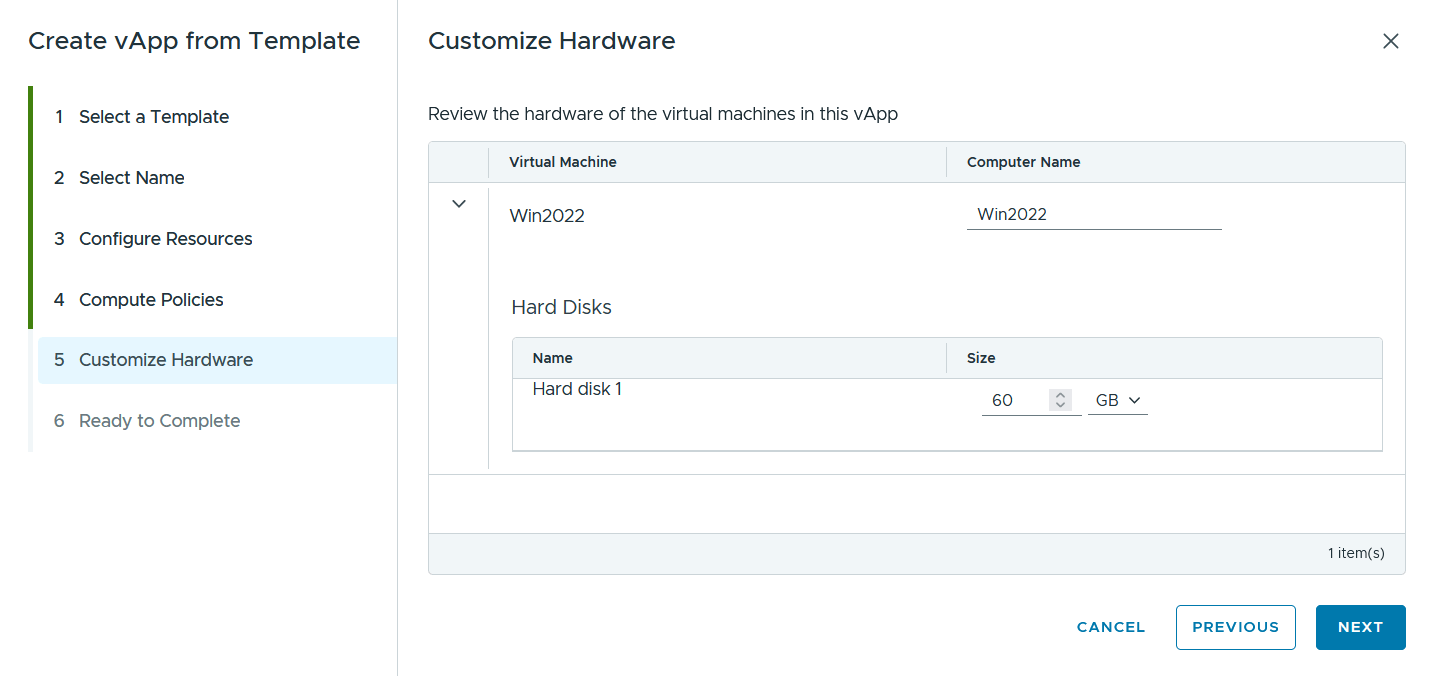Click the Virtual Machine column header
Viewport: 1431px width, 676px height.
pos(563,162)
